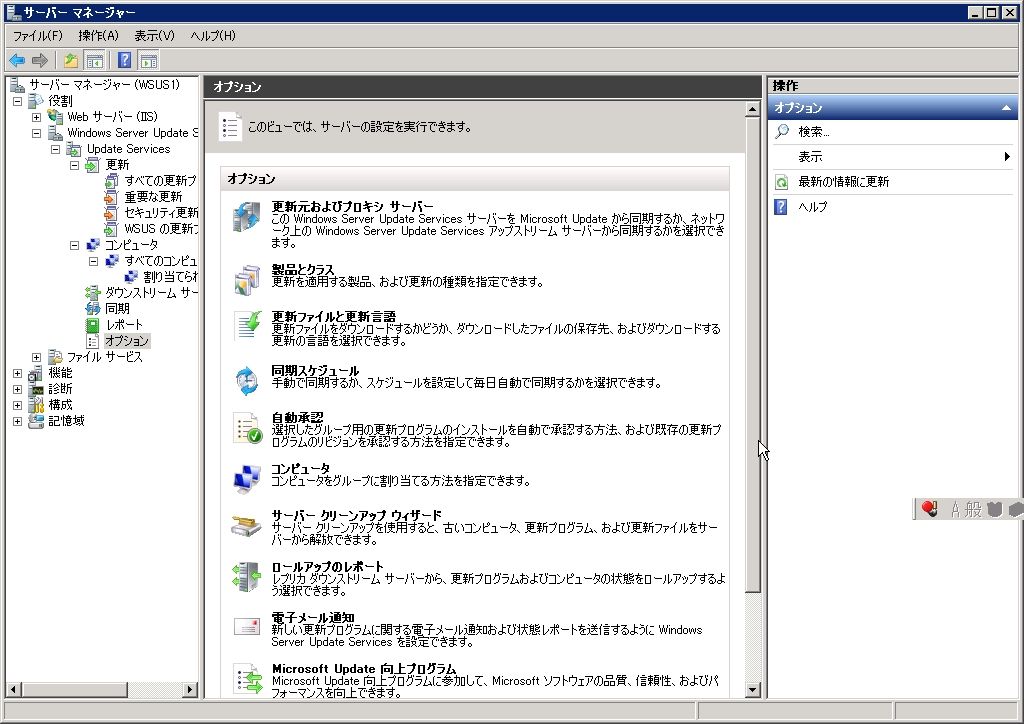Viewport: 1024px width, 724px height.
Task: Open the 電子メール通知 settings link
Action: pos(313,617)
